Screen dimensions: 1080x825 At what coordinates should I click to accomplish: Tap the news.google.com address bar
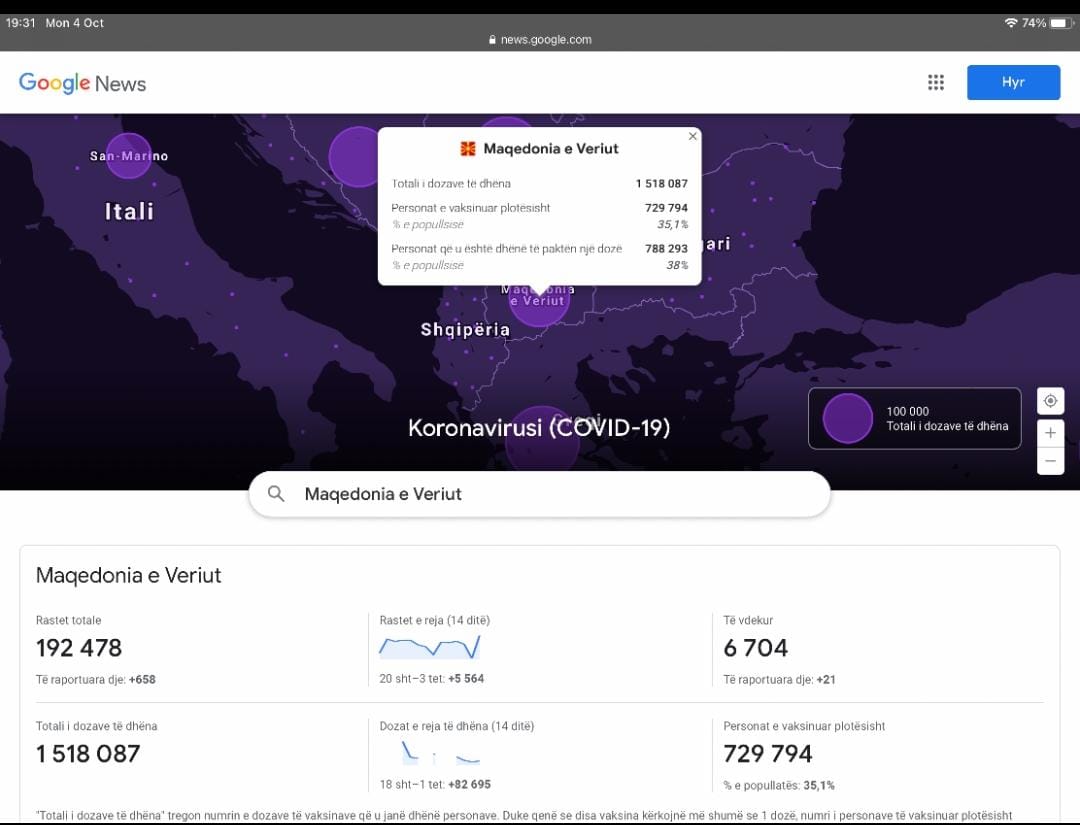point(540,40)
